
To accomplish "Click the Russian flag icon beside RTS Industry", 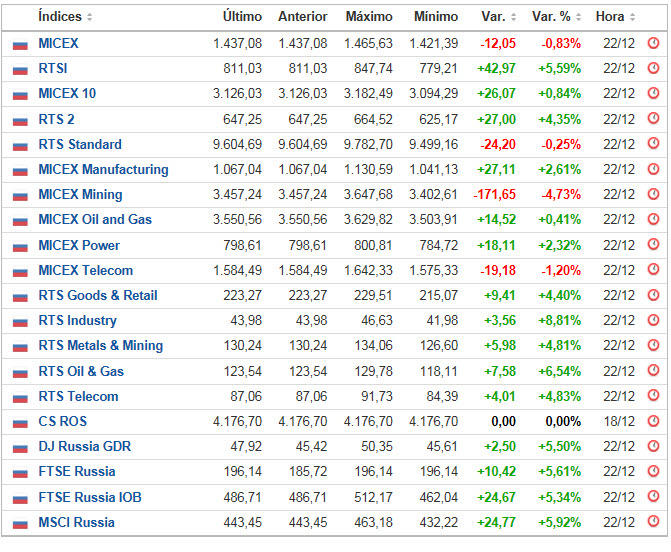I will tap(19, 321).
